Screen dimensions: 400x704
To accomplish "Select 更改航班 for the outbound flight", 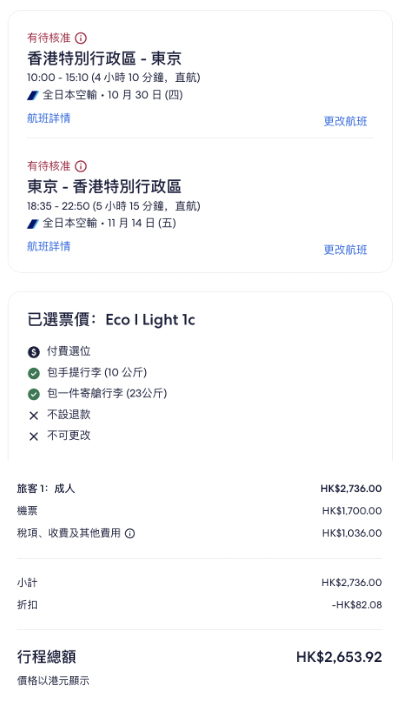I will point(345,121).
